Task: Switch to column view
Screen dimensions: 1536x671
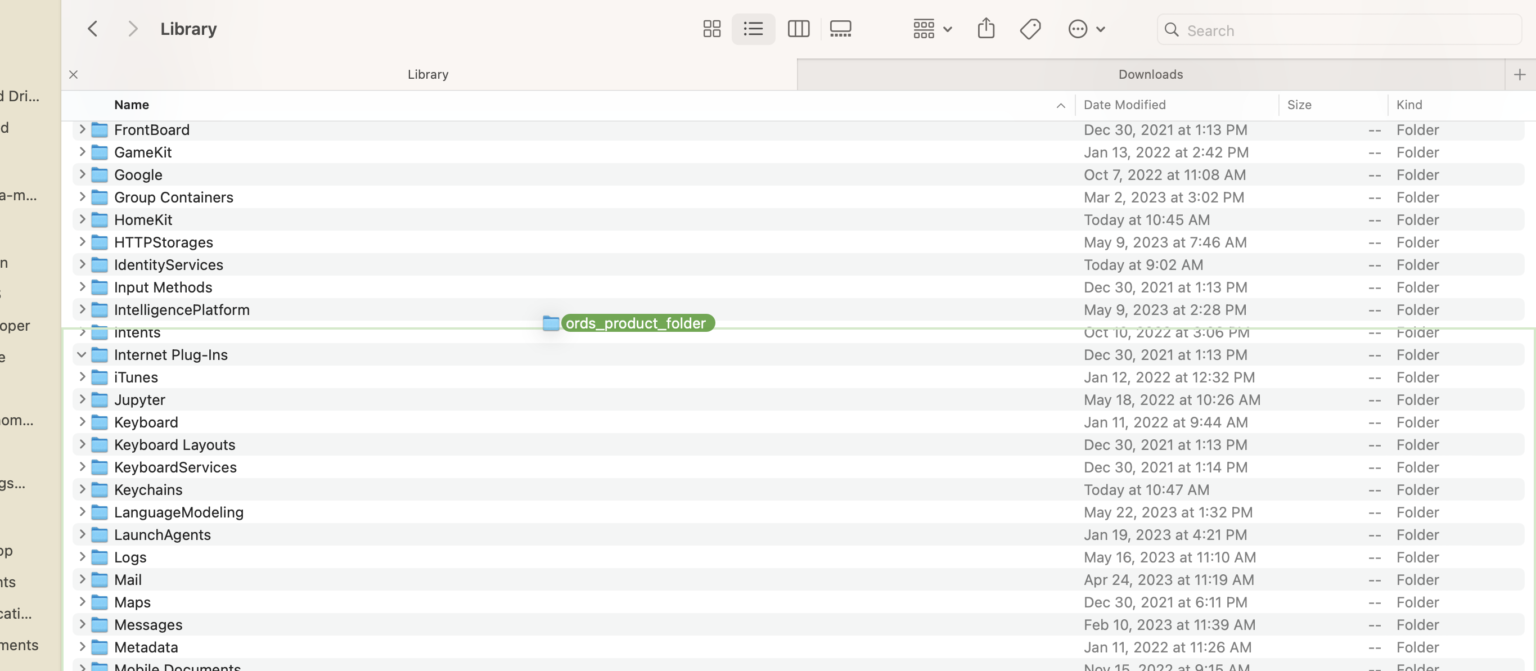Action: click(x=798, y=29)
